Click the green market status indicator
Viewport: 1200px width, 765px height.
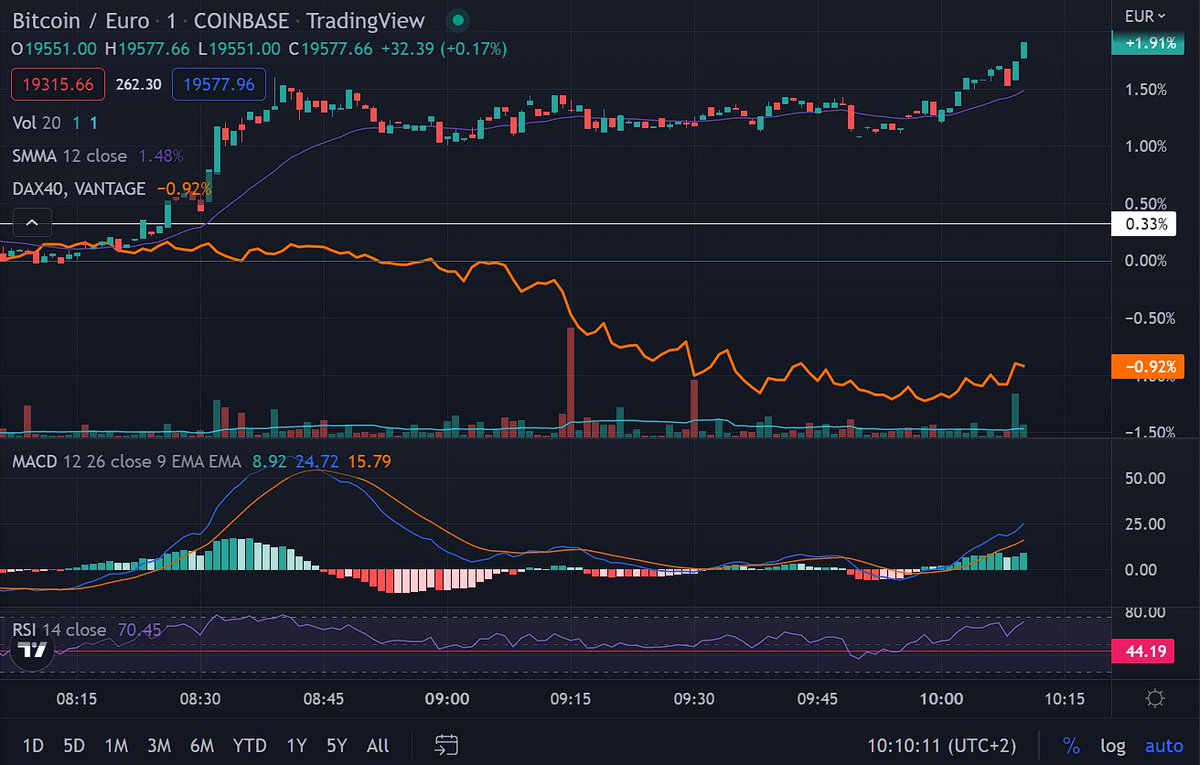click(x=457, y=21)
